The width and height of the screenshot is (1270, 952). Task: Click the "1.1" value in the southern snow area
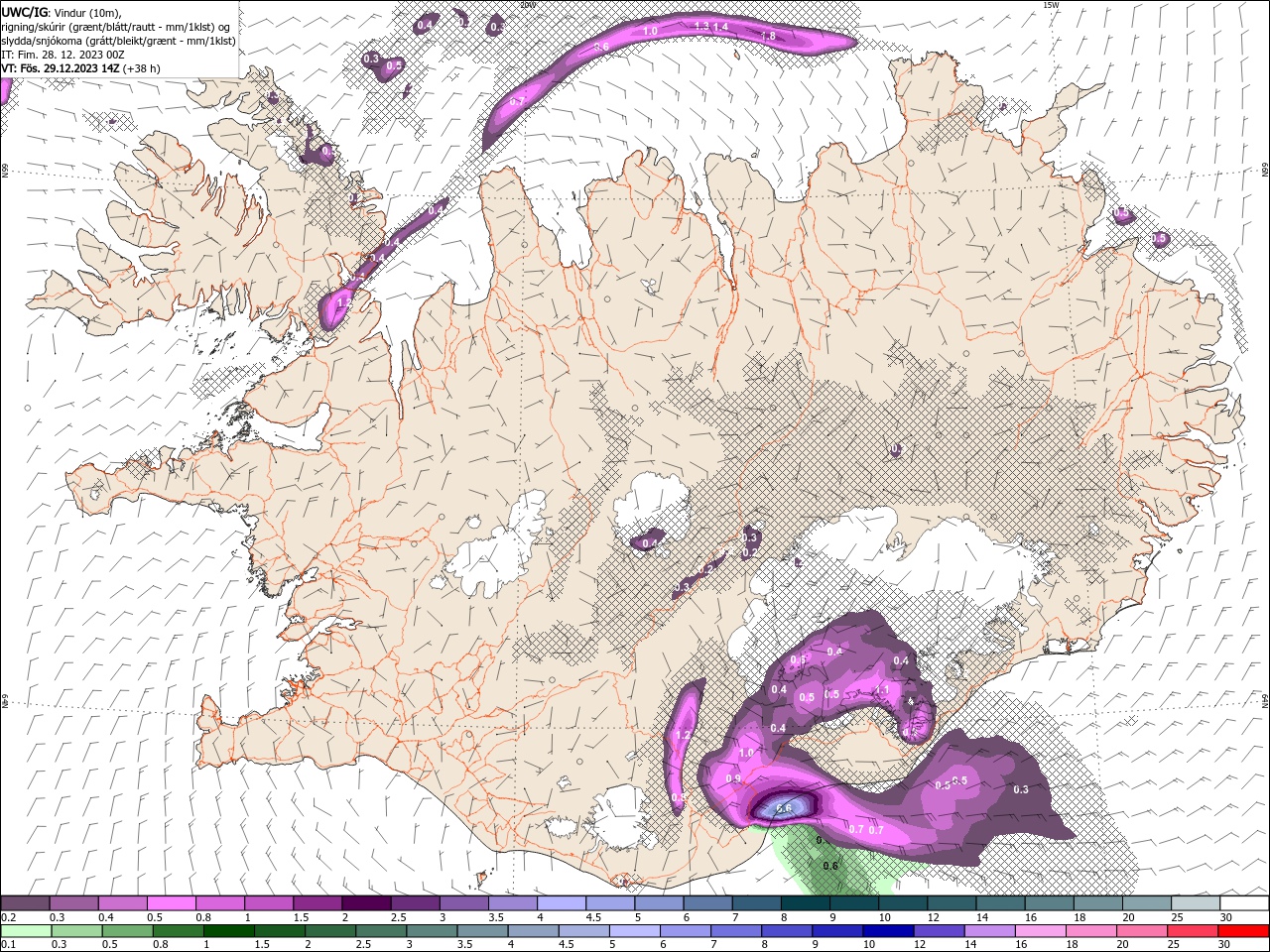pyautogui.click(x=882, y=690)
